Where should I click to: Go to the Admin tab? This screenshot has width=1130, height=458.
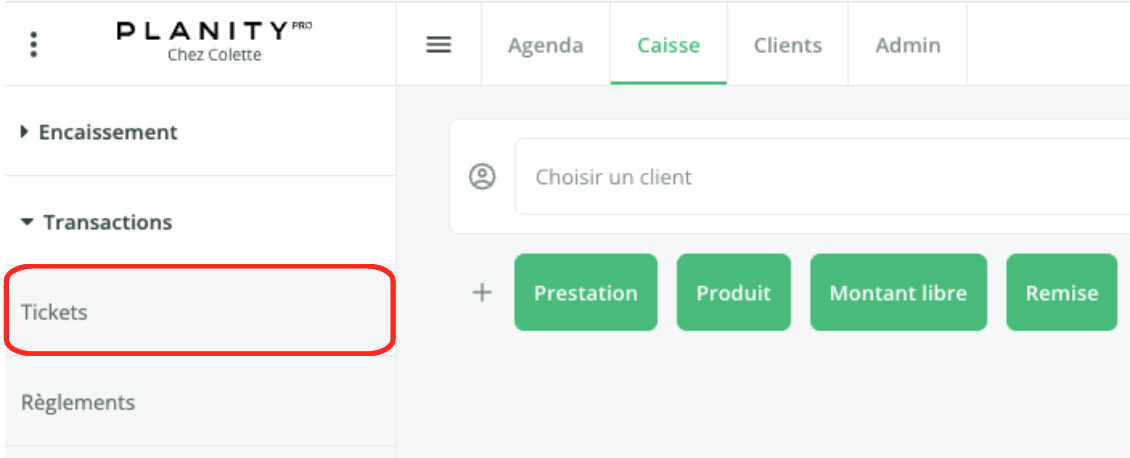(908, 45)
